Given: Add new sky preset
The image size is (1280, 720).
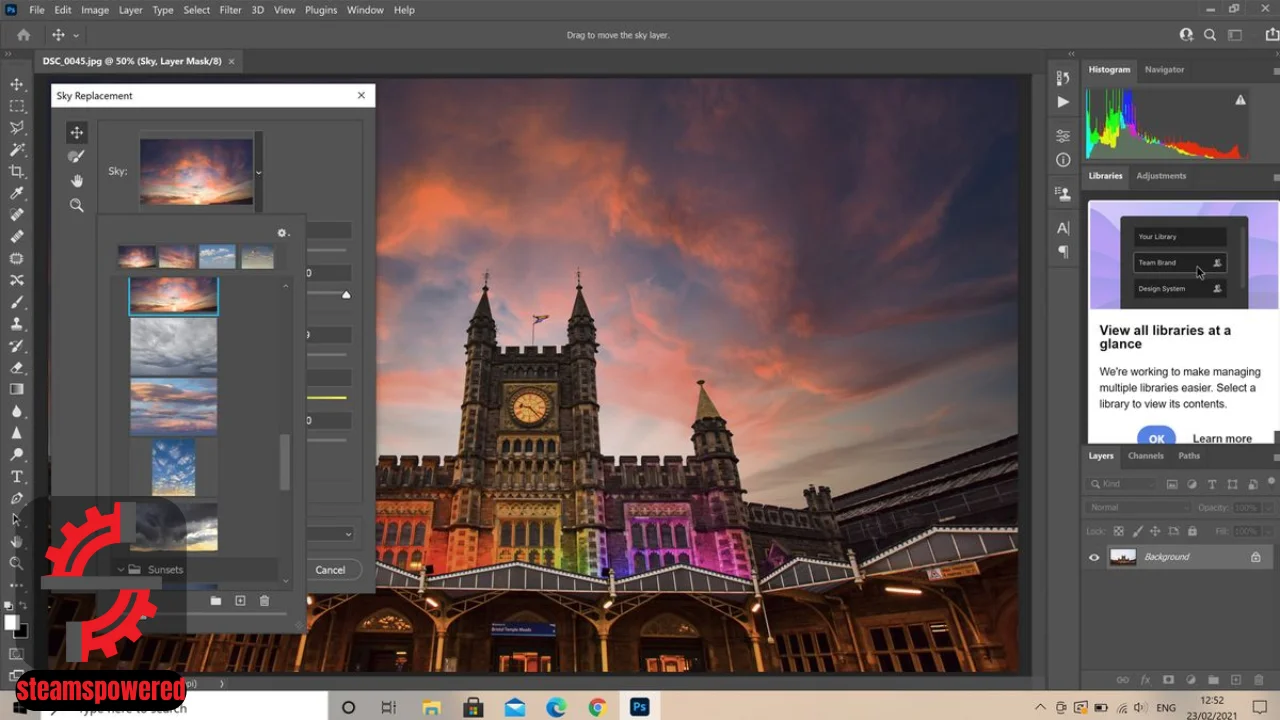Looking at the screenshot, I should [x=240, y=600].
